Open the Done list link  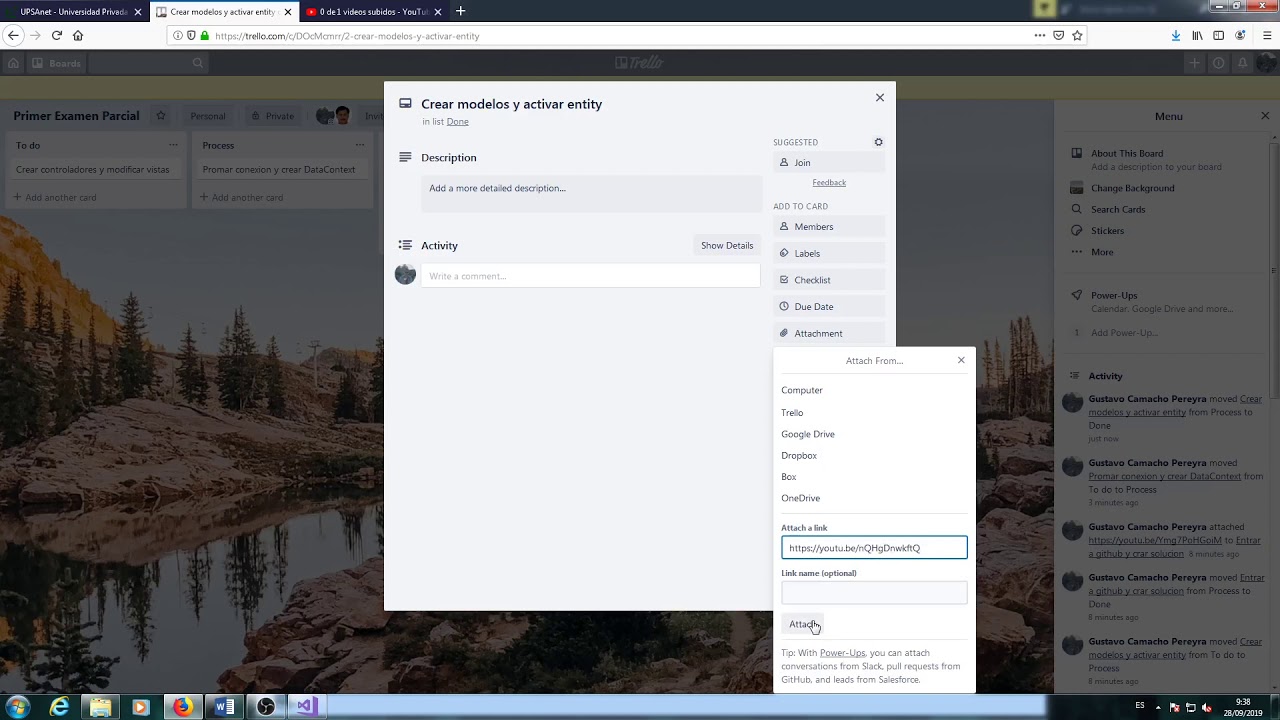[457, 121]
